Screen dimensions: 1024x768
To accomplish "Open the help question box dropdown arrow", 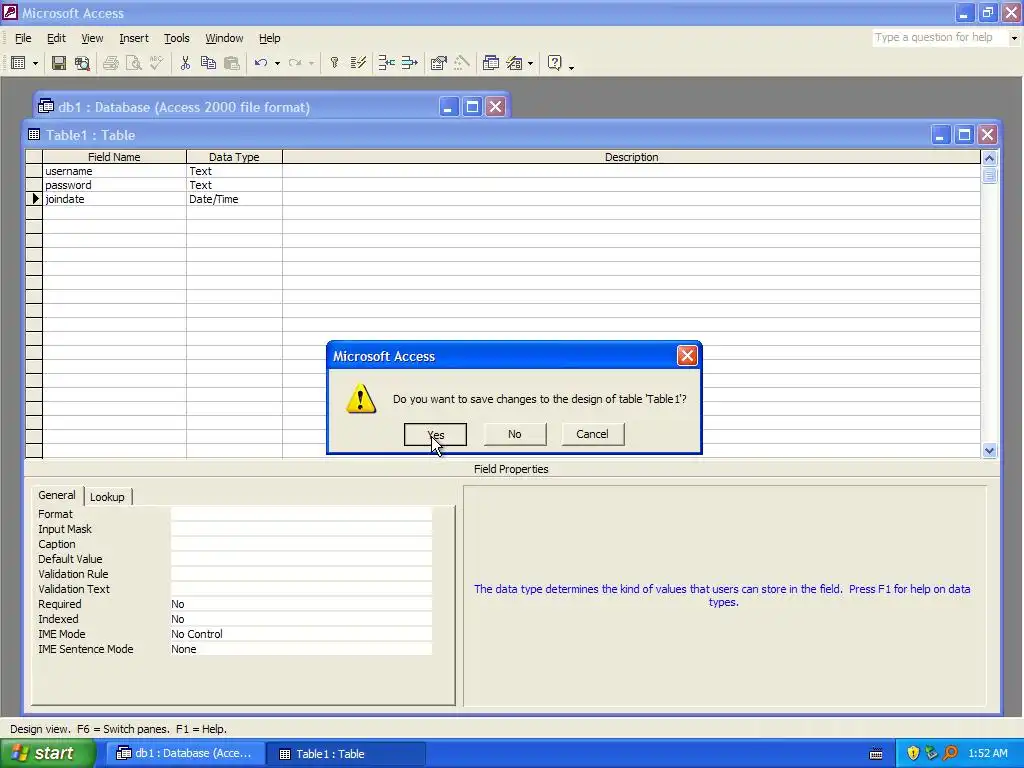I will [x=1014, y=38].
